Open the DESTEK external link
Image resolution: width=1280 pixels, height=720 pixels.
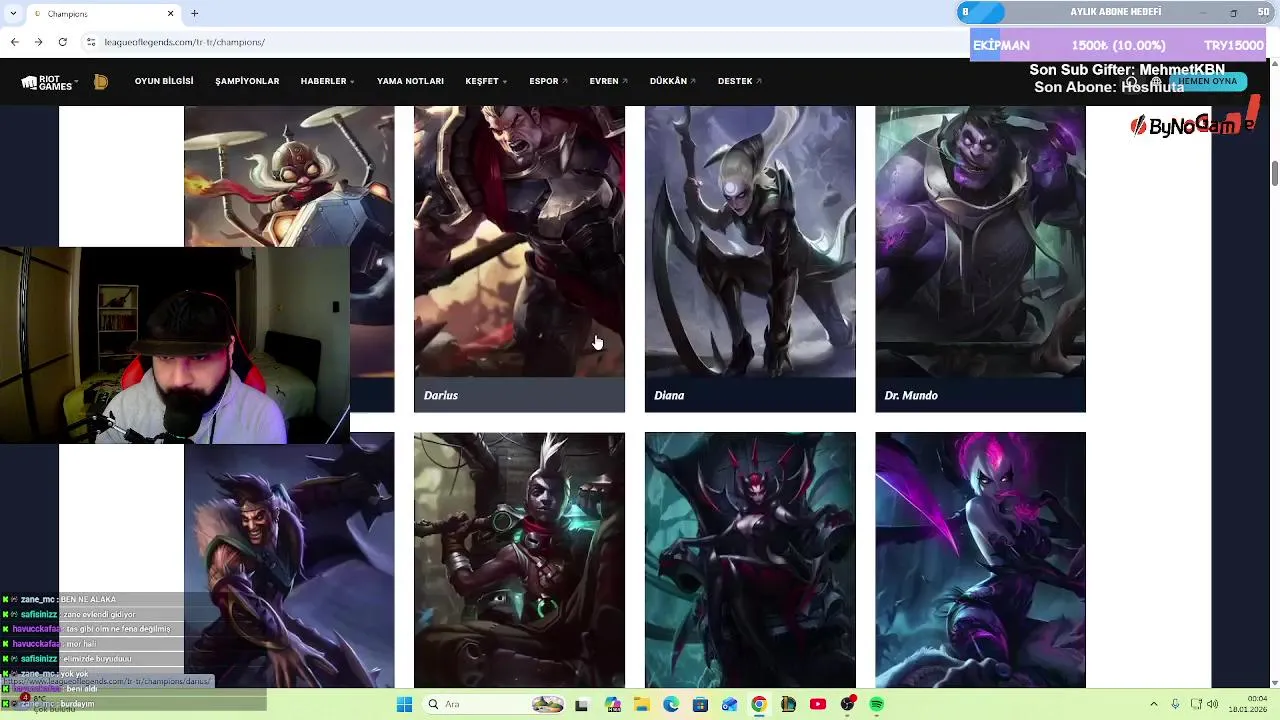(x=739, y=82)
